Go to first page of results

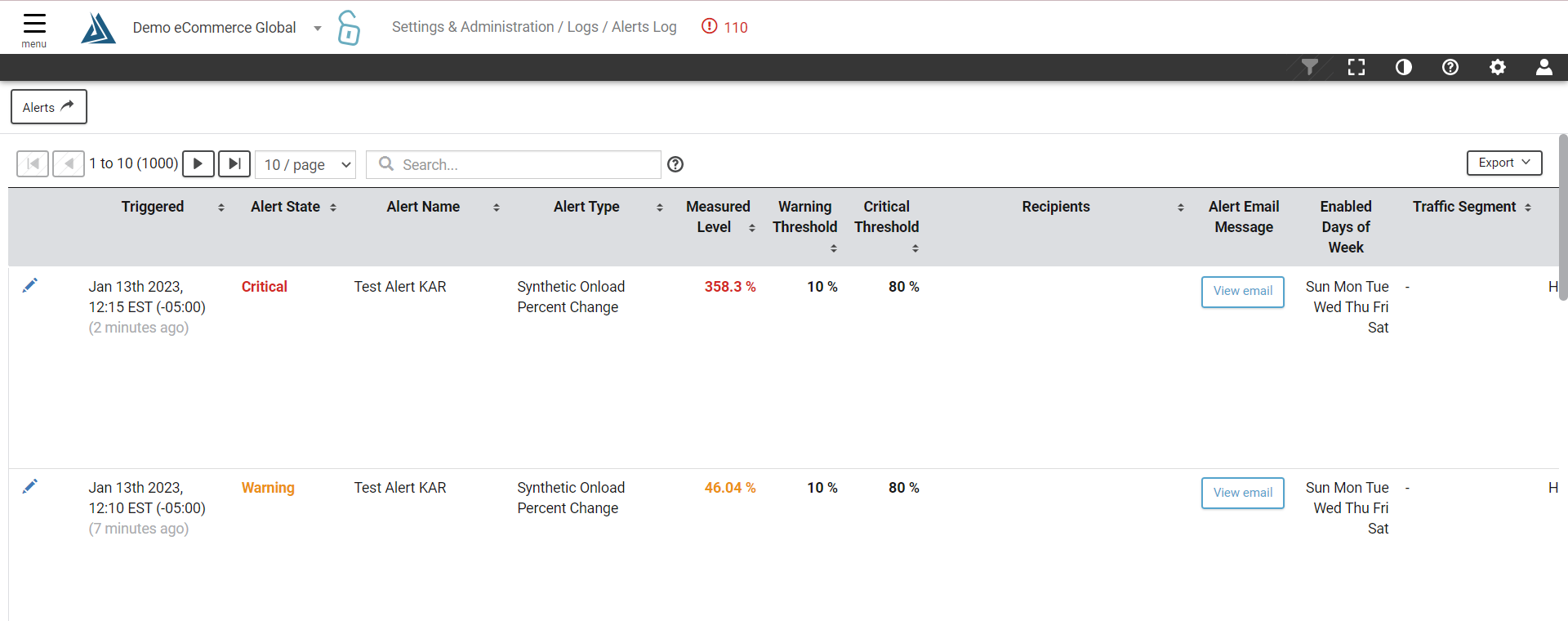[33, 163]
